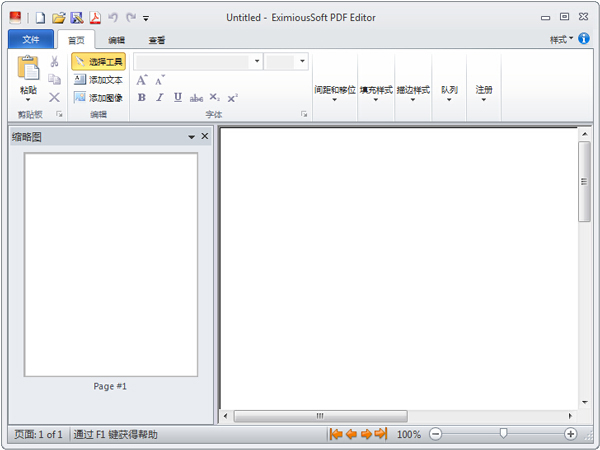Open the 文件 file menu
600x450 pixels.
click(x=31, y=39)
